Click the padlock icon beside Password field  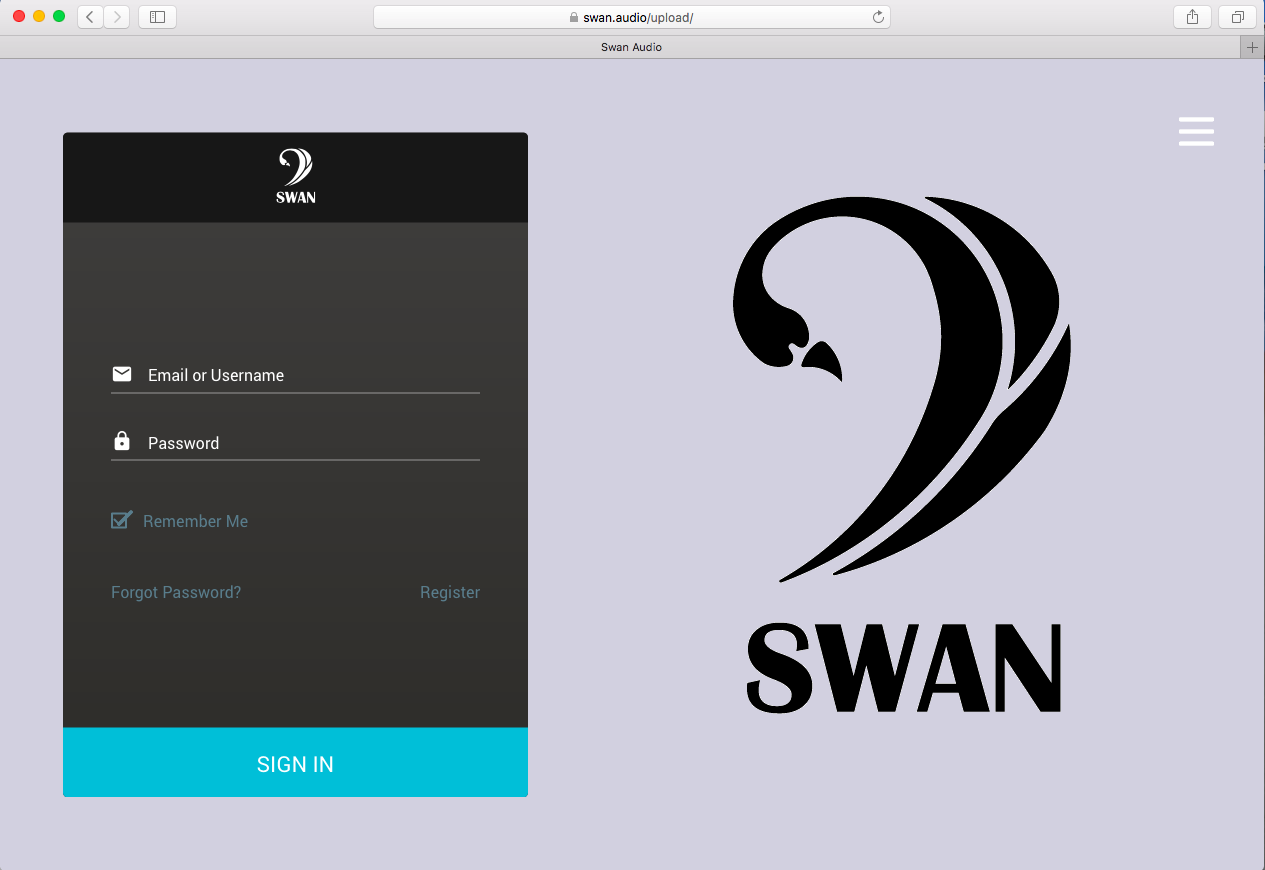click(x=122, y=441)
